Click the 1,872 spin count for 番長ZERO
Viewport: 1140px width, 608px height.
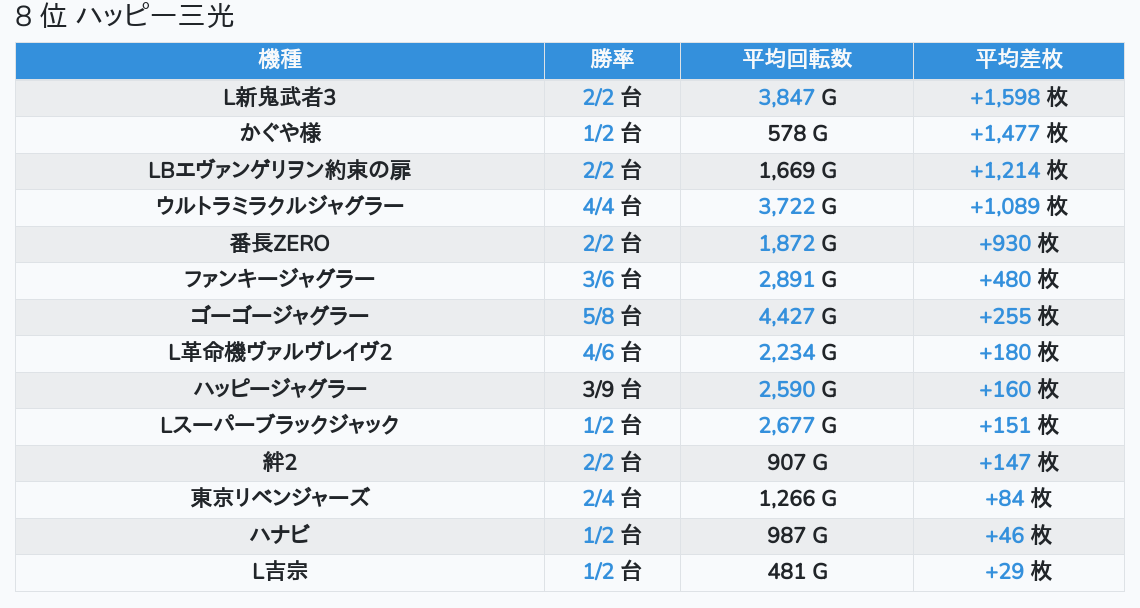(787, 243)
